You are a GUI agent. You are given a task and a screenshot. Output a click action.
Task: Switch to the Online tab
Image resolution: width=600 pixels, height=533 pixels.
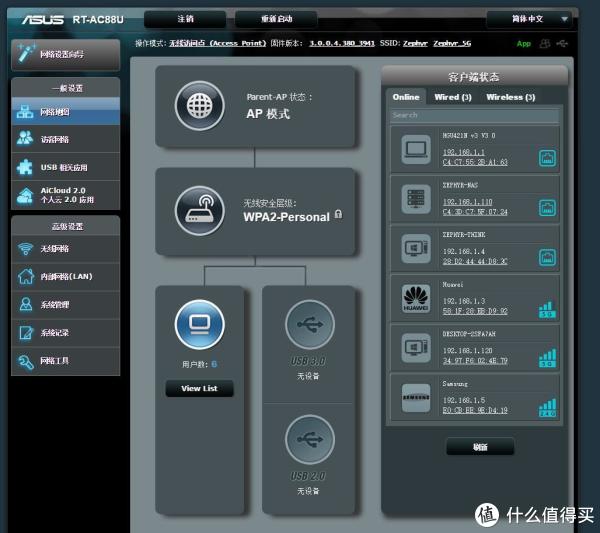pyautogui.click(x=406, y=97)
